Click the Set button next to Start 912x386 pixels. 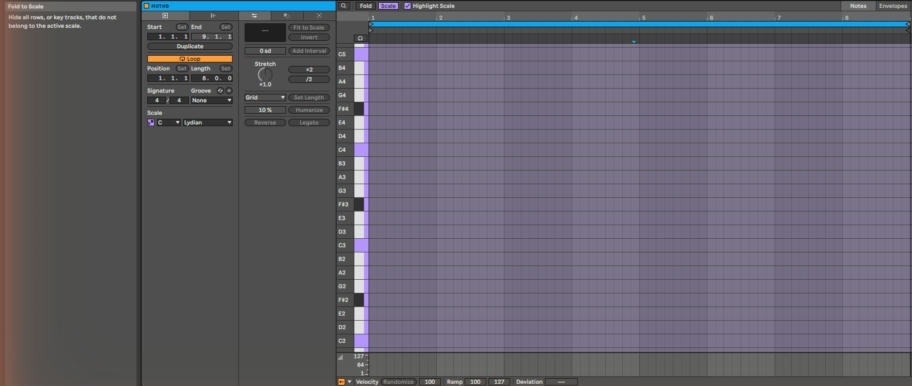coord(182,27)
